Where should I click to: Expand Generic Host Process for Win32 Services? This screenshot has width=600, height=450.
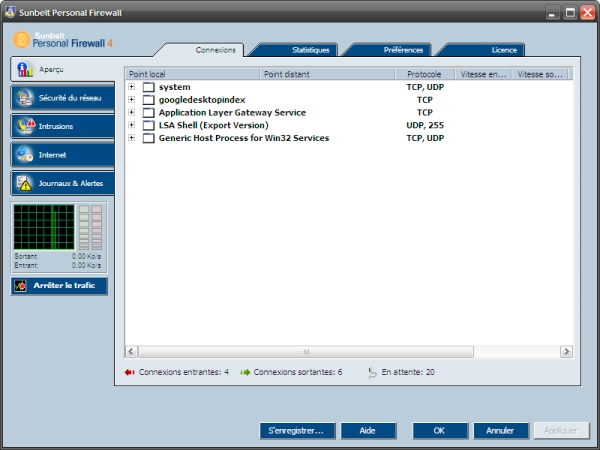[132, 138]
